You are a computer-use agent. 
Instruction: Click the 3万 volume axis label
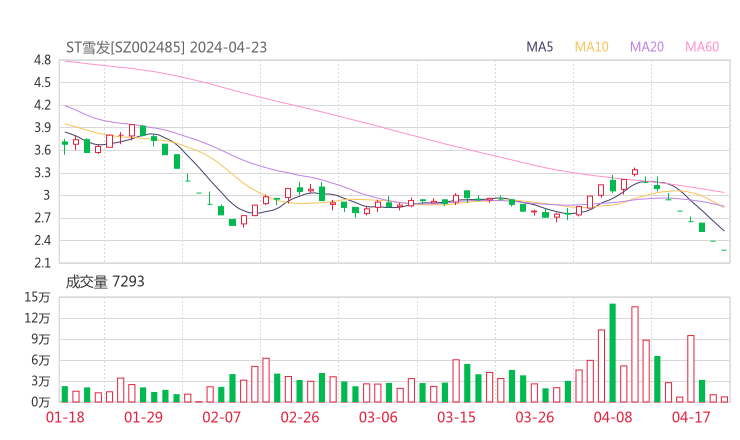coord(41,381)
